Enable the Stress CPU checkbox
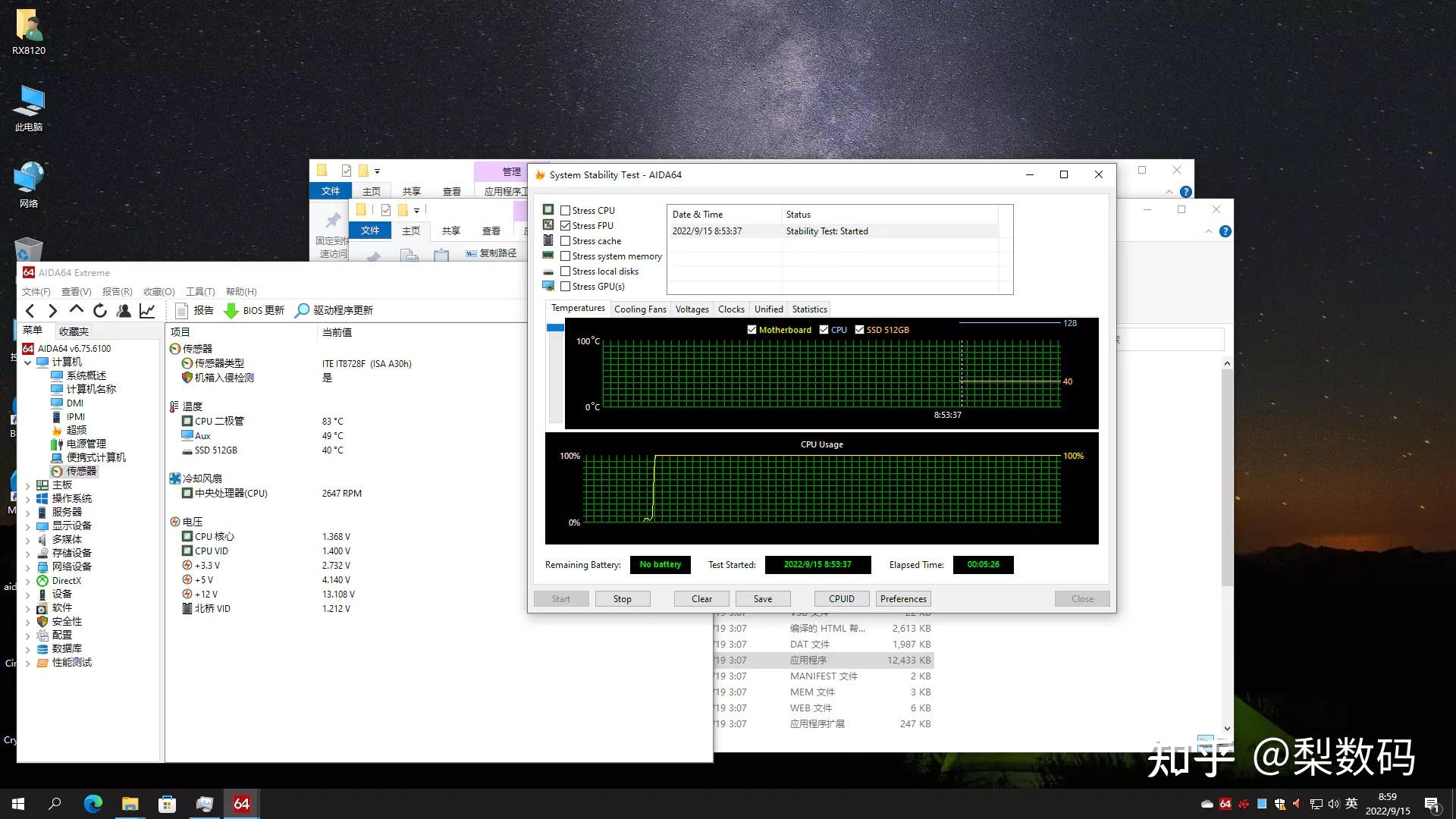The image size is (1456, 819). [x=566, y=210]
